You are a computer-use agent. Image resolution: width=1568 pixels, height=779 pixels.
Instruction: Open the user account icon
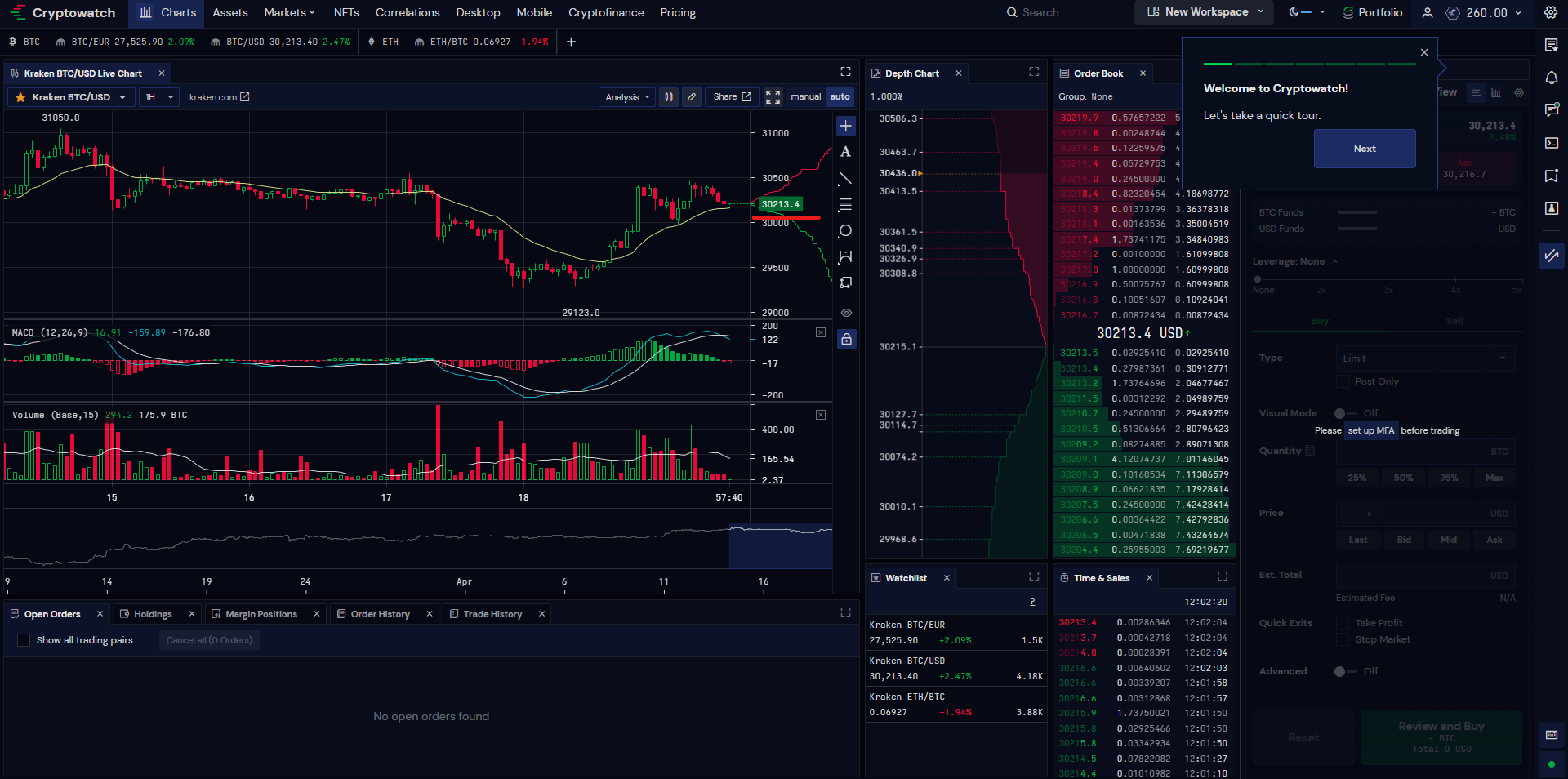coord(1428,12)
